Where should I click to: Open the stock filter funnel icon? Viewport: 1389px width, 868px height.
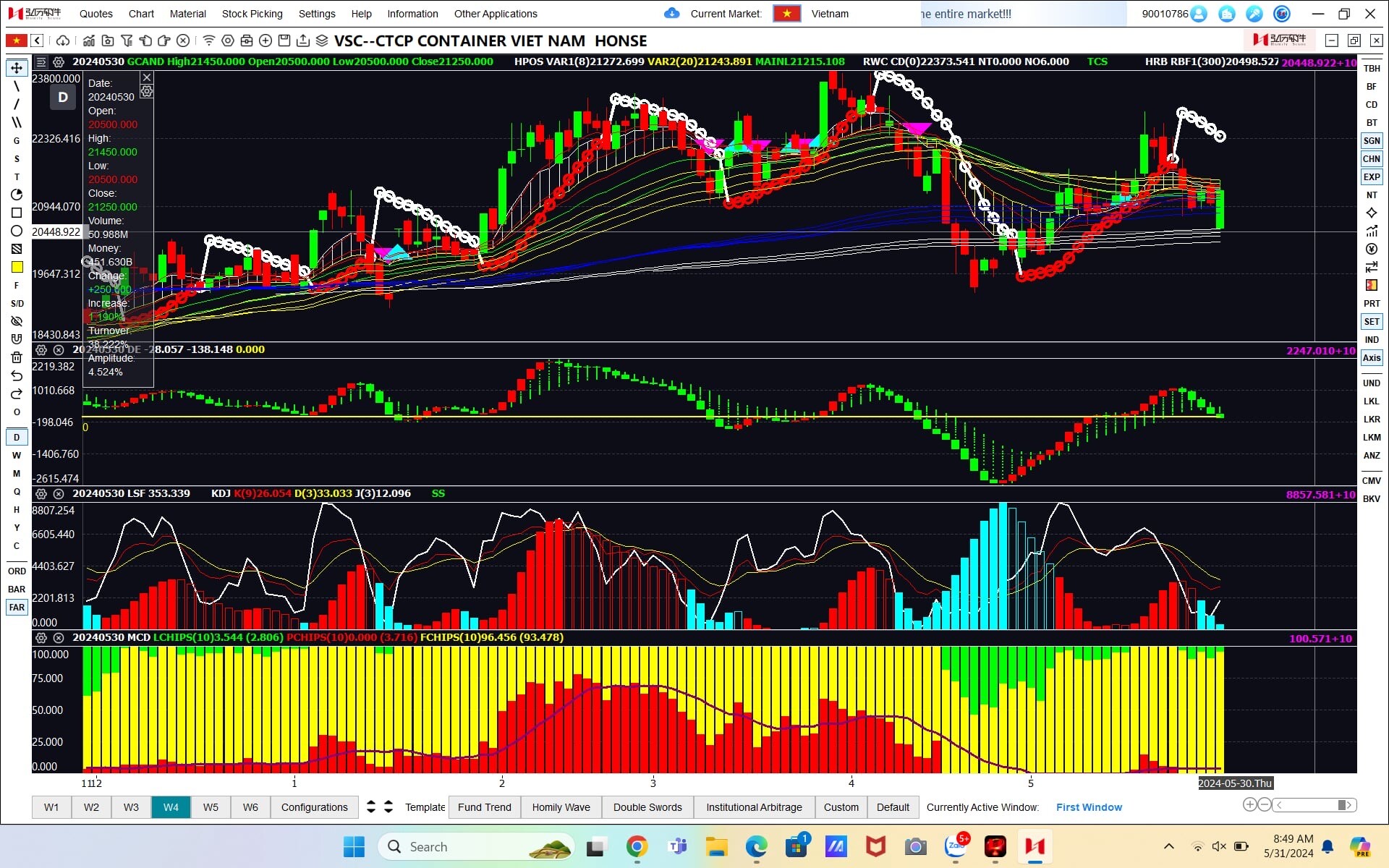tap(127, 41)
